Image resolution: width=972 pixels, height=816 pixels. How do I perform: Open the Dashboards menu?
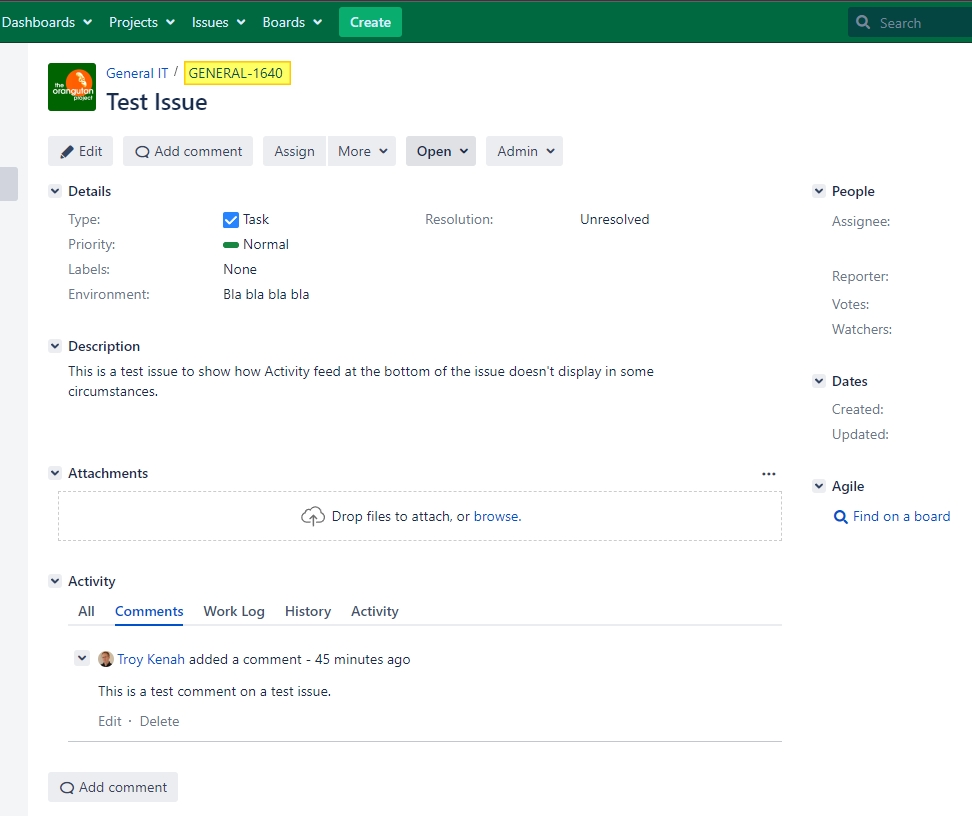(x=46, y=22)
